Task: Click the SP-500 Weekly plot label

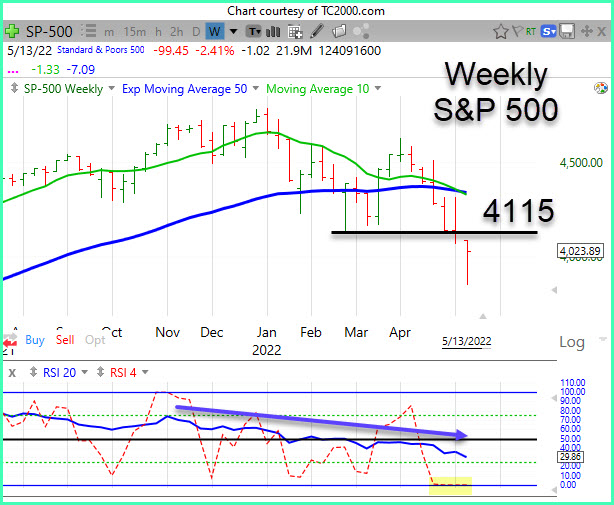Action: click(63, 88)
